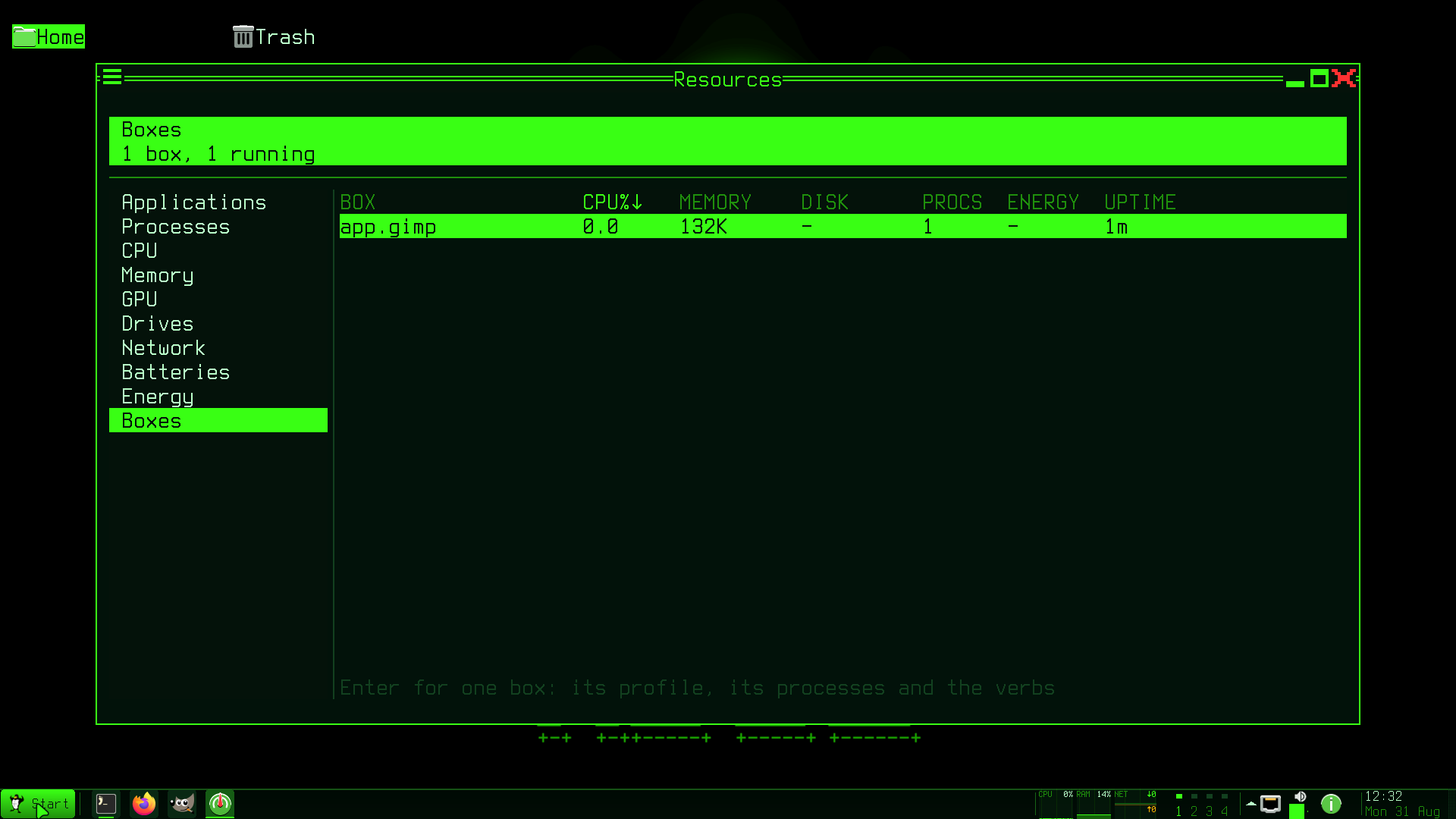Select the Resources taskbar icon
This screenshot has width=1456, height=819.
pyautogui.click(x=220, y=804)
